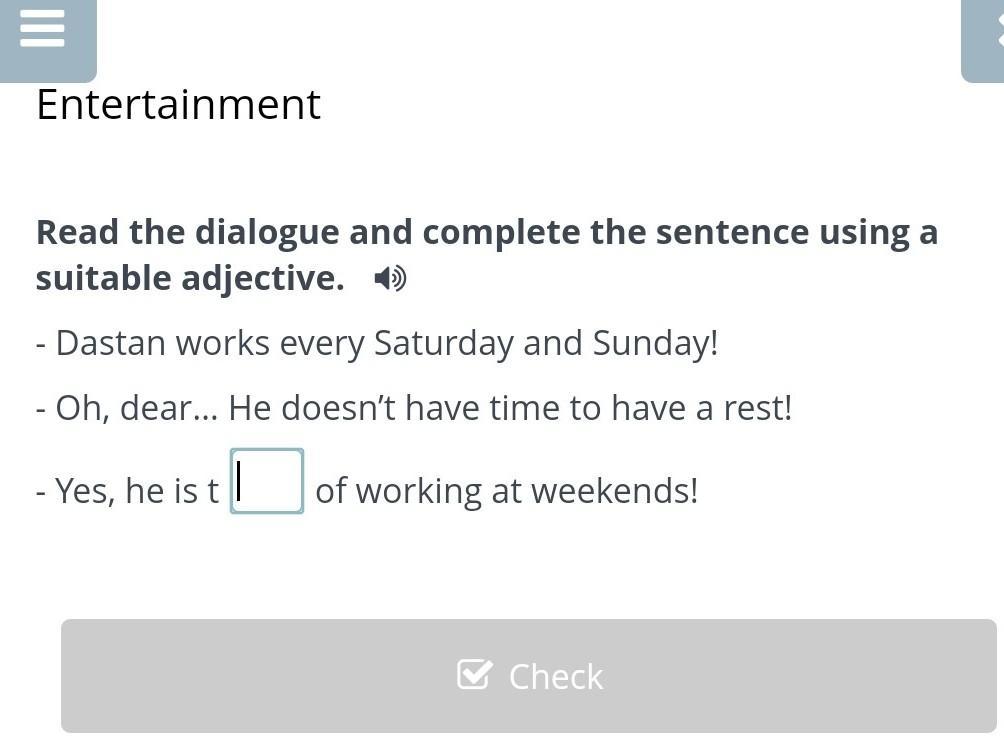Play the audio with the speaker icon
The height and width of the screenshot is (738, 1004).
pos(390,278)
